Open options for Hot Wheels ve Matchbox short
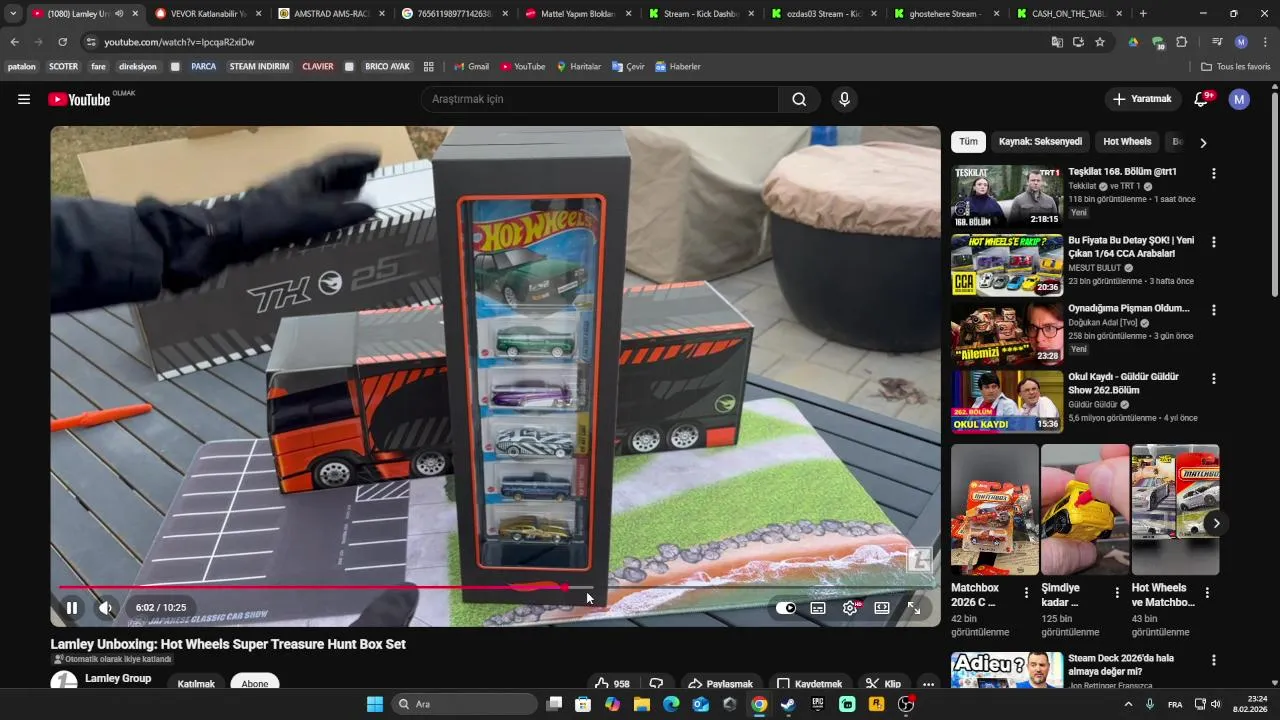Screen dimensions: 1280x720 [x=1207, y=592]
